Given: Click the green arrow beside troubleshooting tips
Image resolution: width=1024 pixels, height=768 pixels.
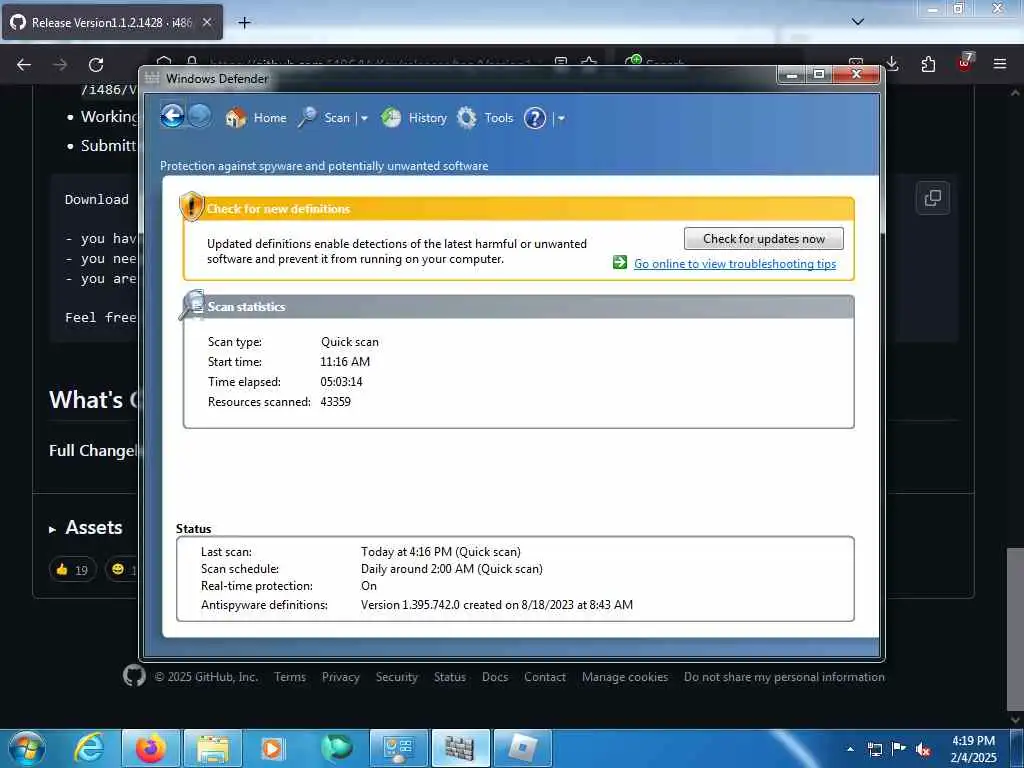Looking at the screenshot, I should tap(620, 263).
